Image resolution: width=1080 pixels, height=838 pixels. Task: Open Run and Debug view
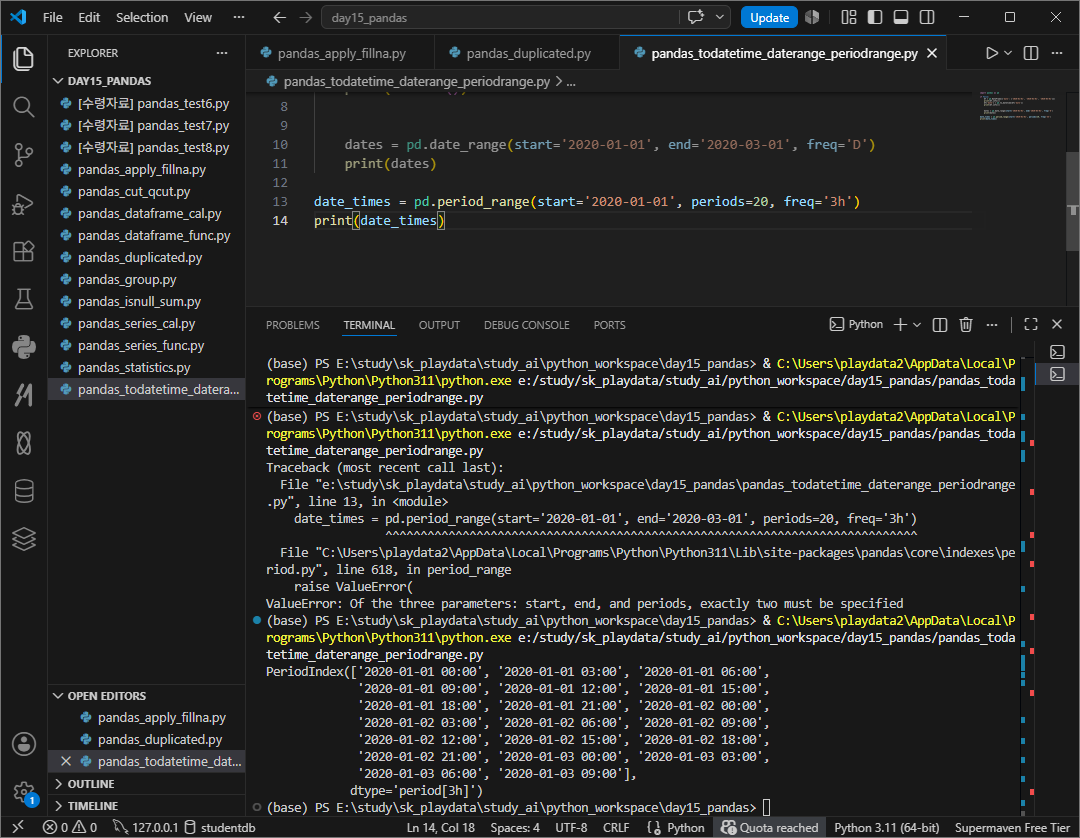coord(23,204)
